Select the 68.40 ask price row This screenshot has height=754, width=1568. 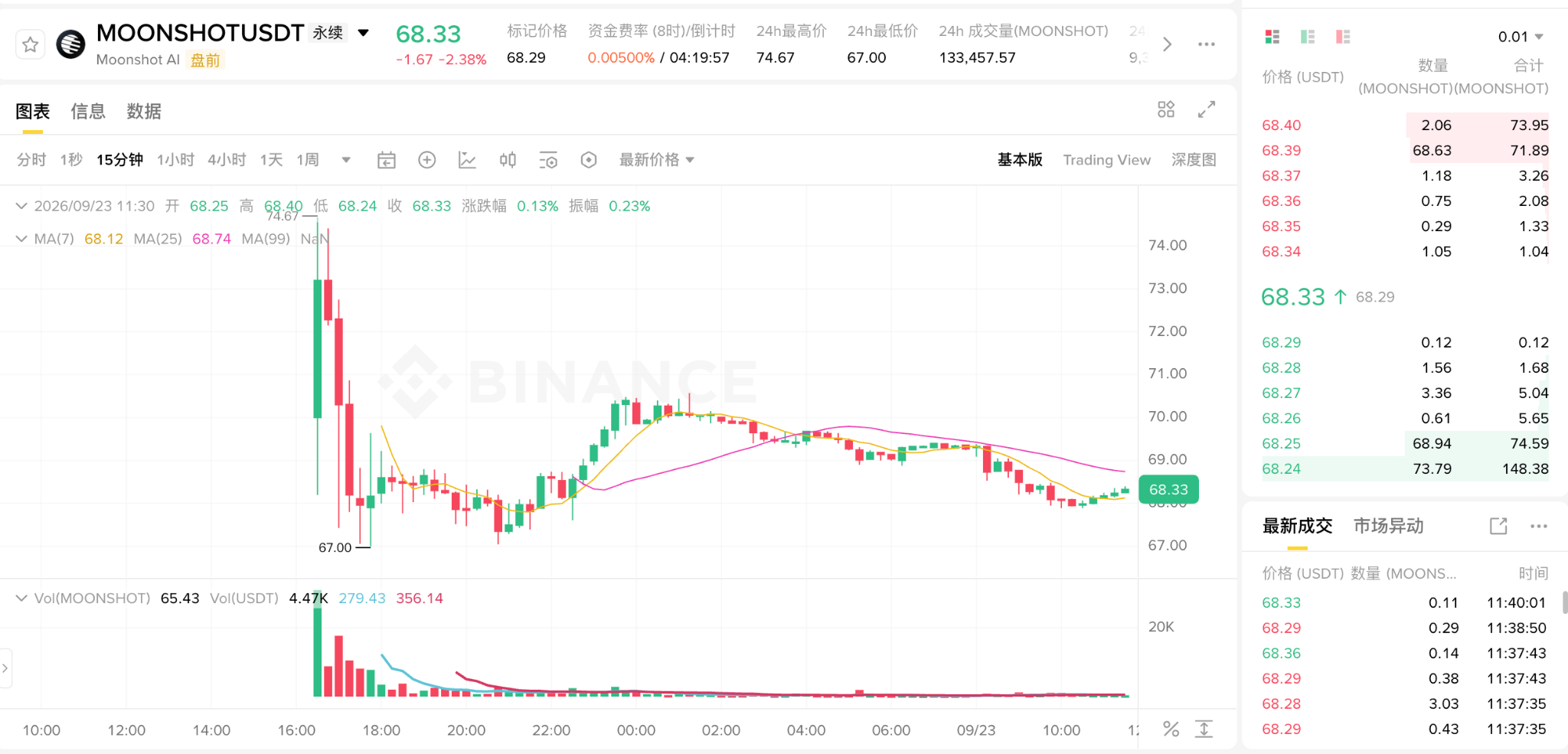click(1405, 126)
